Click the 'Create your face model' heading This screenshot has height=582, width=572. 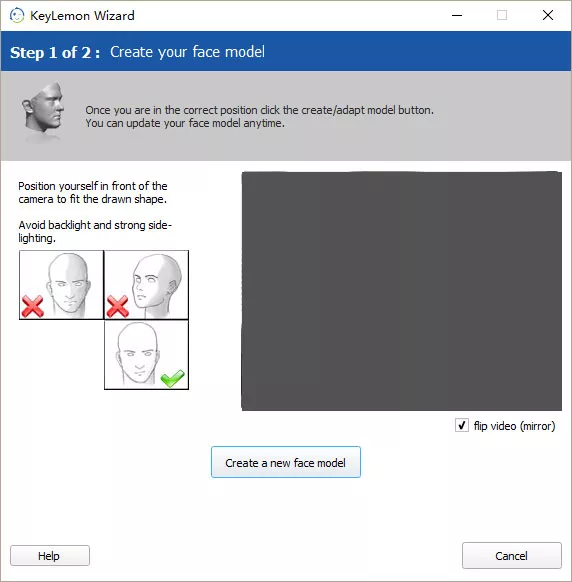click(x=187, y=52)
